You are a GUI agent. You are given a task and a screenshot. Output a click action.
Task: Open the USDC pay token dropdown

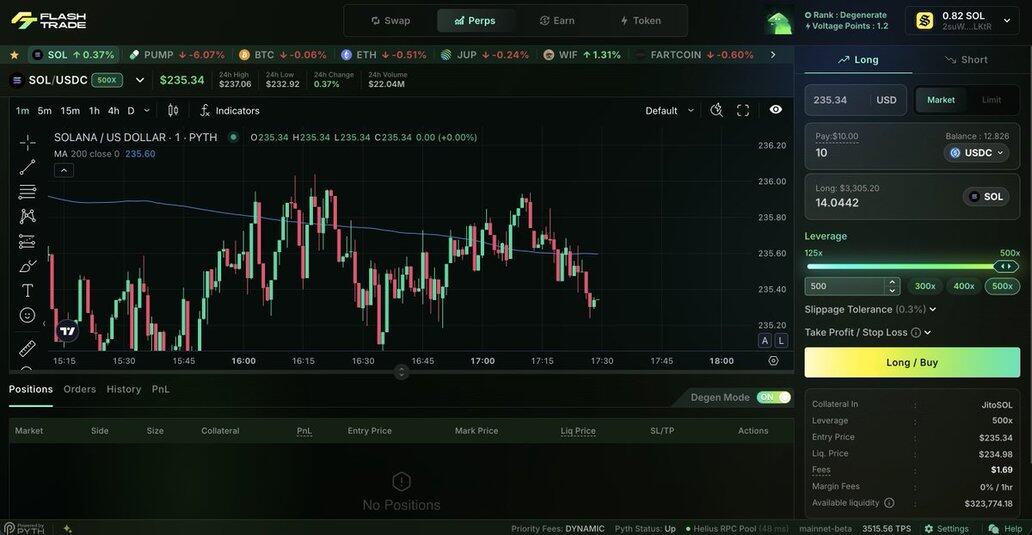point(977,153)
